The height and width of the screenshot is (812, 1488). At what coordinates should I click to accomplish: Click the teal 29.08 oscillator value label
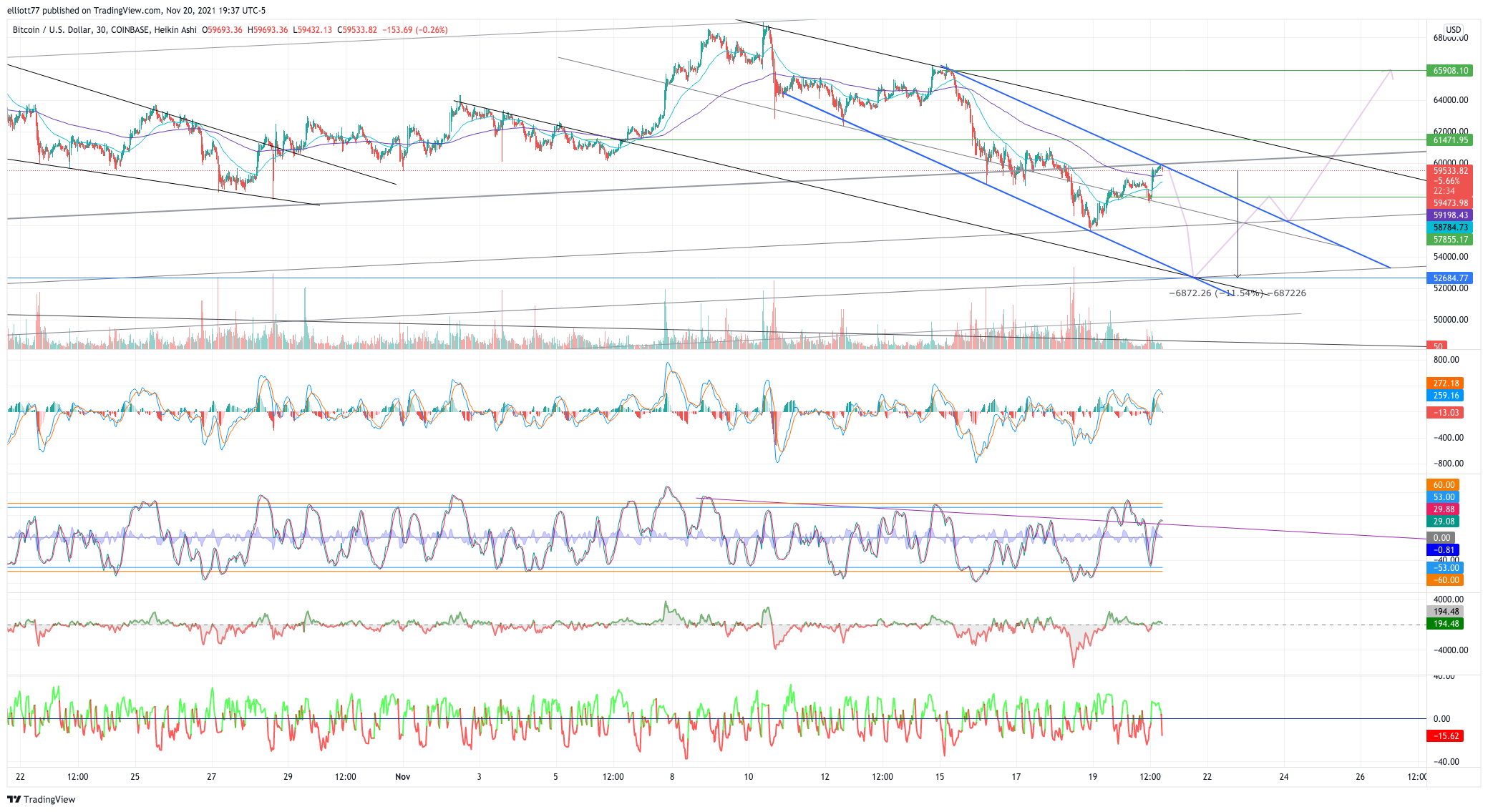[1444, 522]
